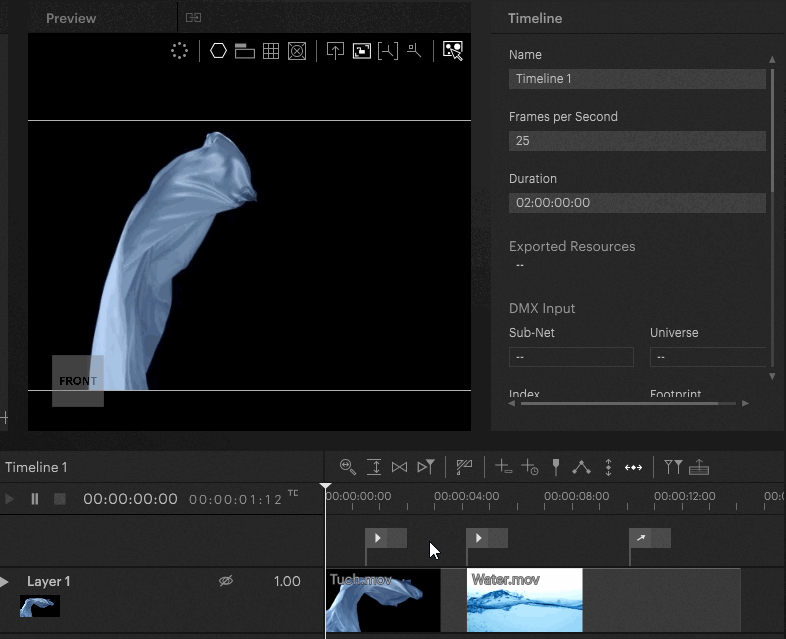This screenshot has width=786, height=639.
Task: Click the upload-stack icon in timeline toolbar
Action: [699, 467]
